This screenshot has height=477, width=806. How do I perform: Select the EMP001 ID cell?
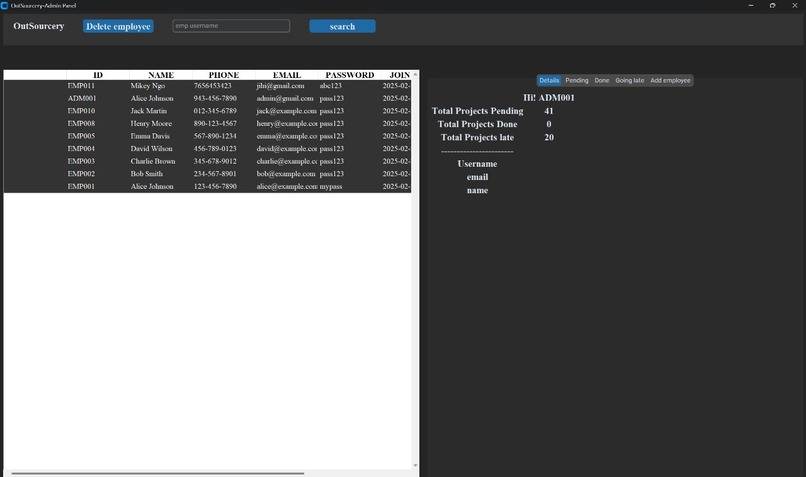(81, 187)
